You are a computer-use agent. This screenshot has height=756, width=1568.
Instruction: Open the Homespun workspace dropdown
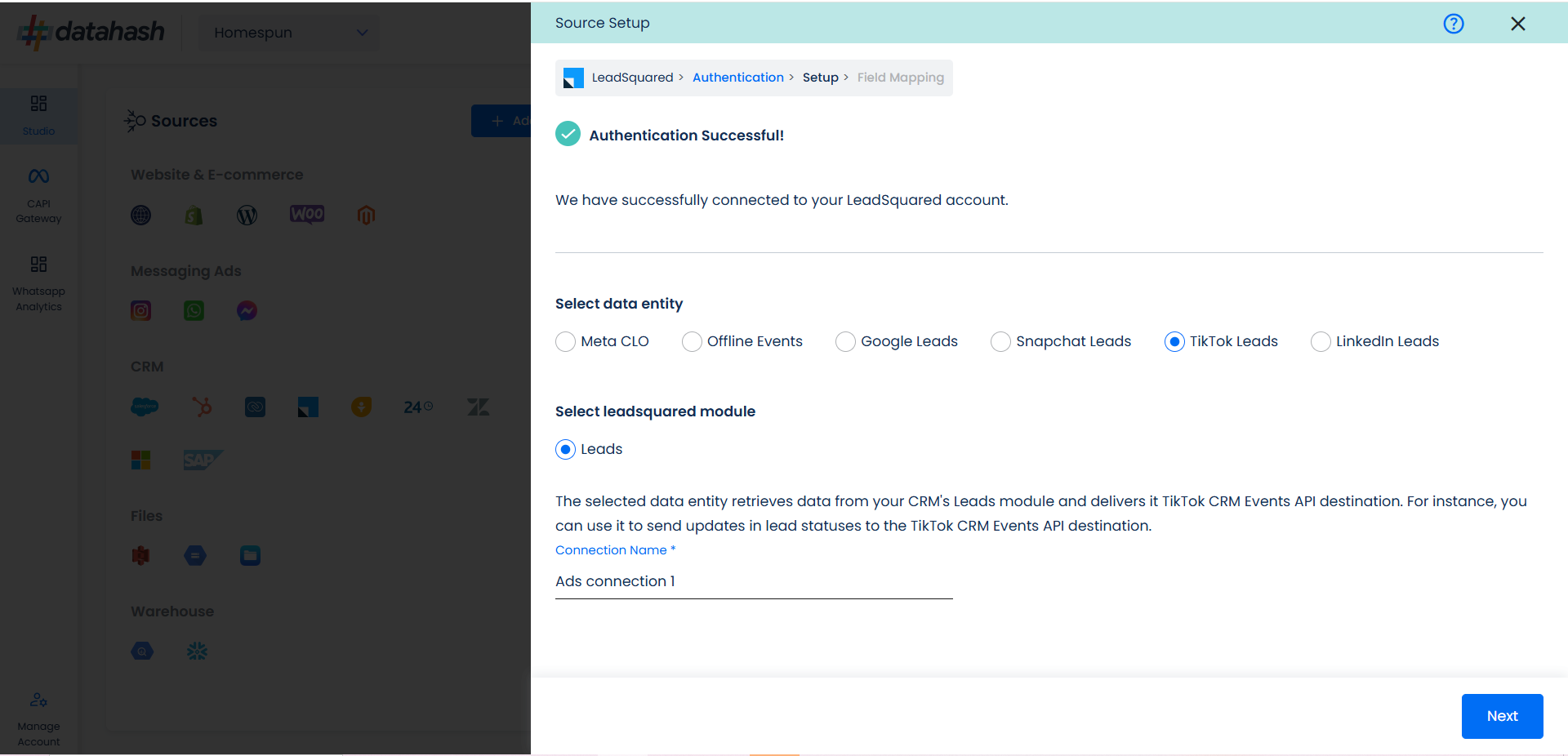coord(290,33)
